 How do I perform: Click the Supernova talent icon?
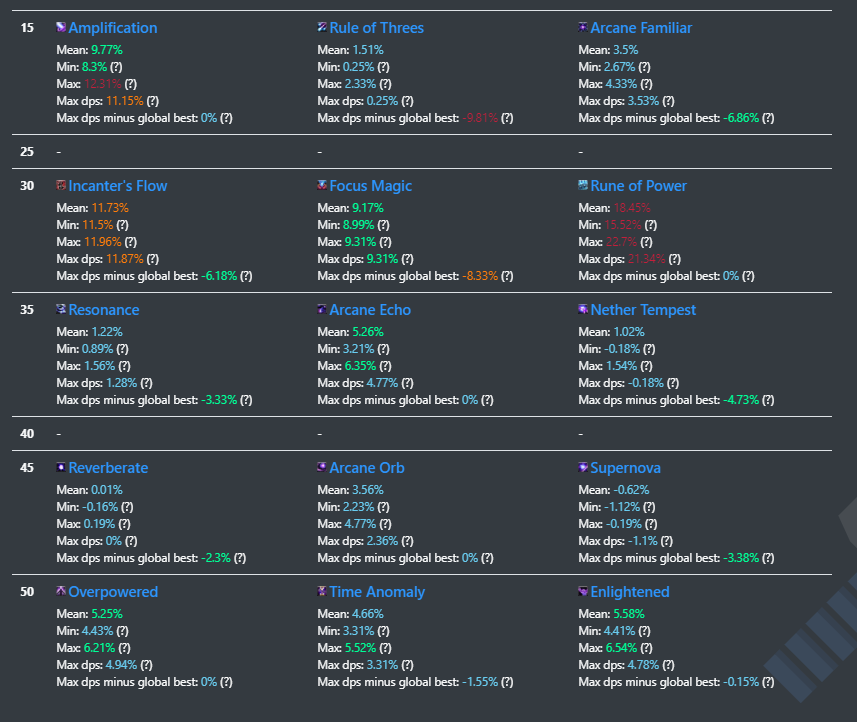tap(583, 467)
